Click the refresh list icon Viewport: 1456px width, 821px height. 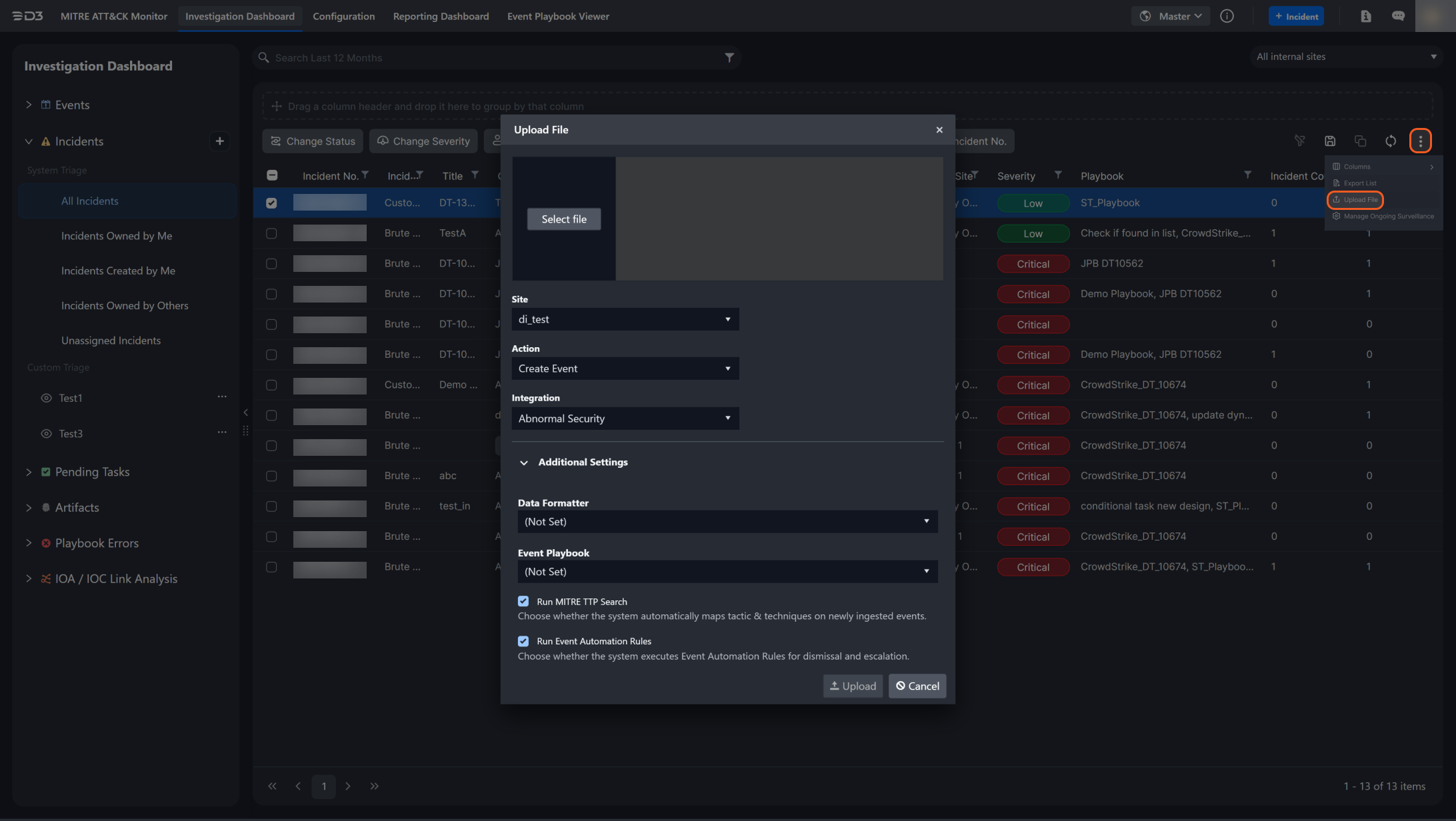click(1390, 141)
